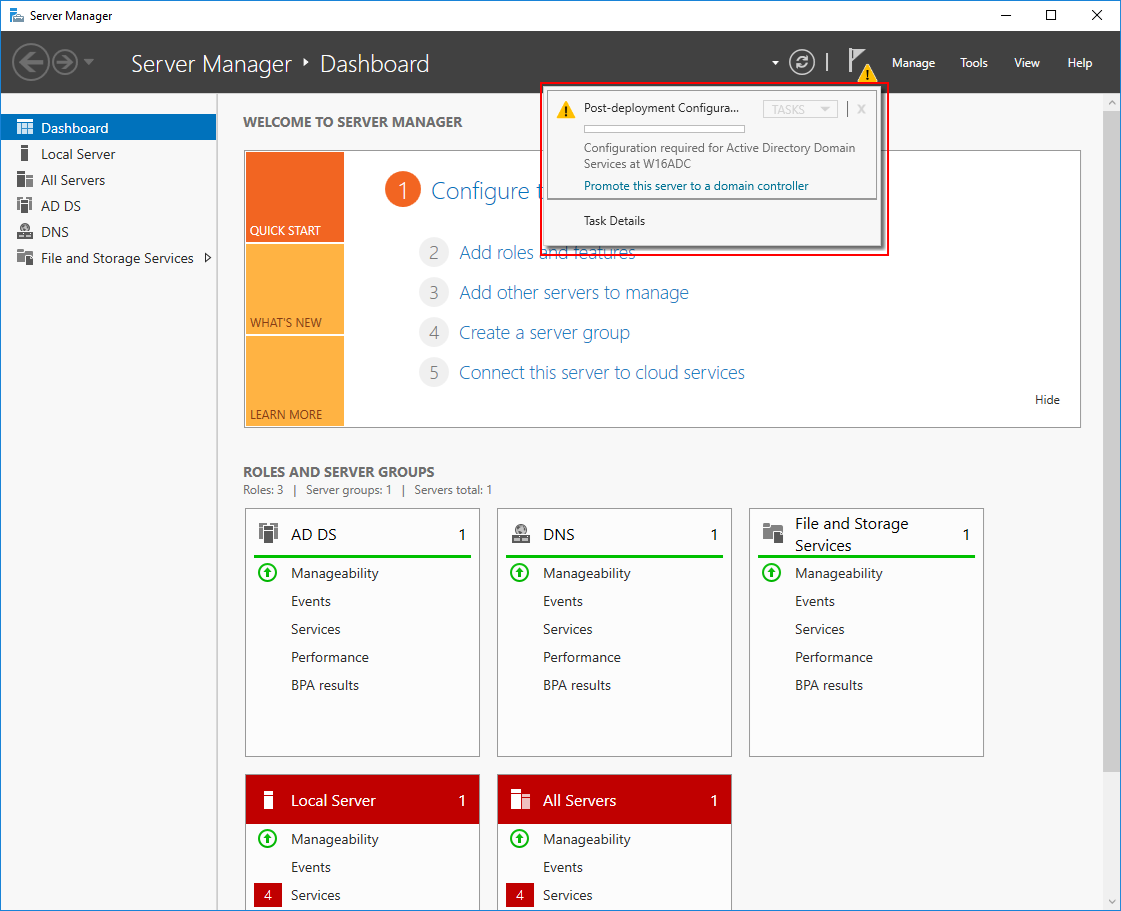The height and width of the screenshot is (911, 1121).
Task: Select the QUICK START tile
Action: tap(295, 197)
